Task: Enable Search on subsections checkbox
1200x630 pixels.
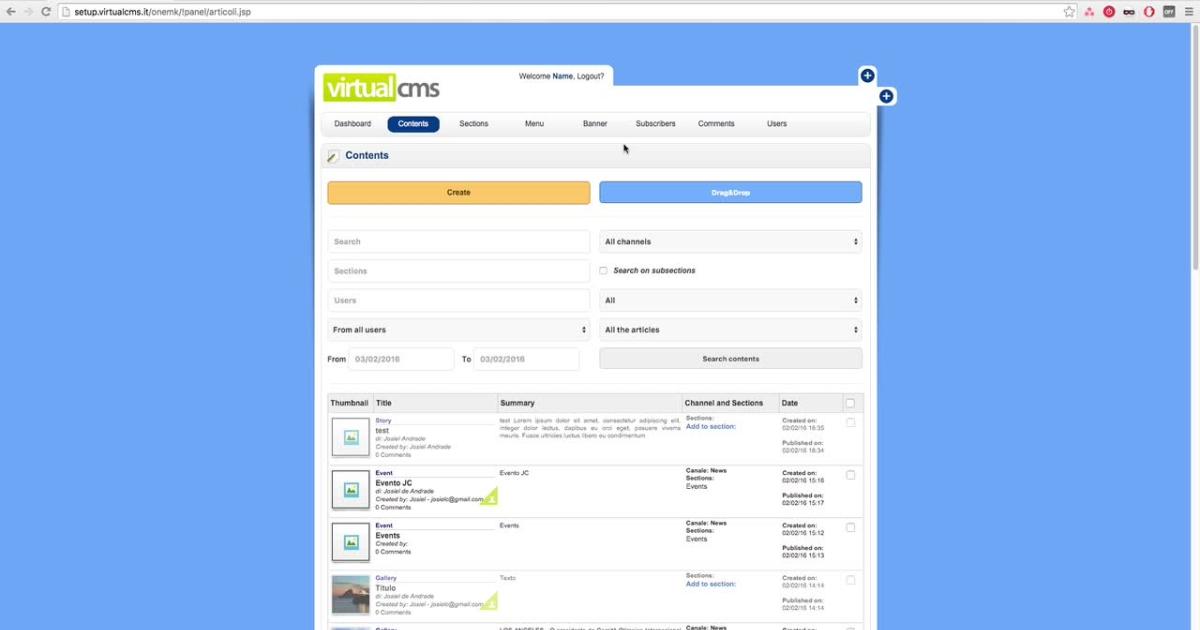Action: click(x=603, y=271)
